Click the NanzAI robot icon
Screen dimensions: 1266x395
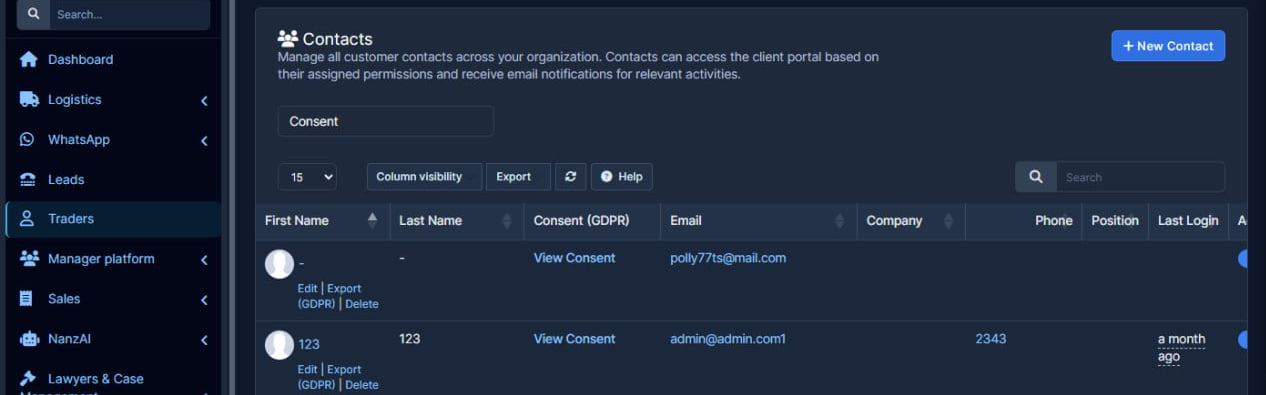pyautogui.click(x=29, y=339)
